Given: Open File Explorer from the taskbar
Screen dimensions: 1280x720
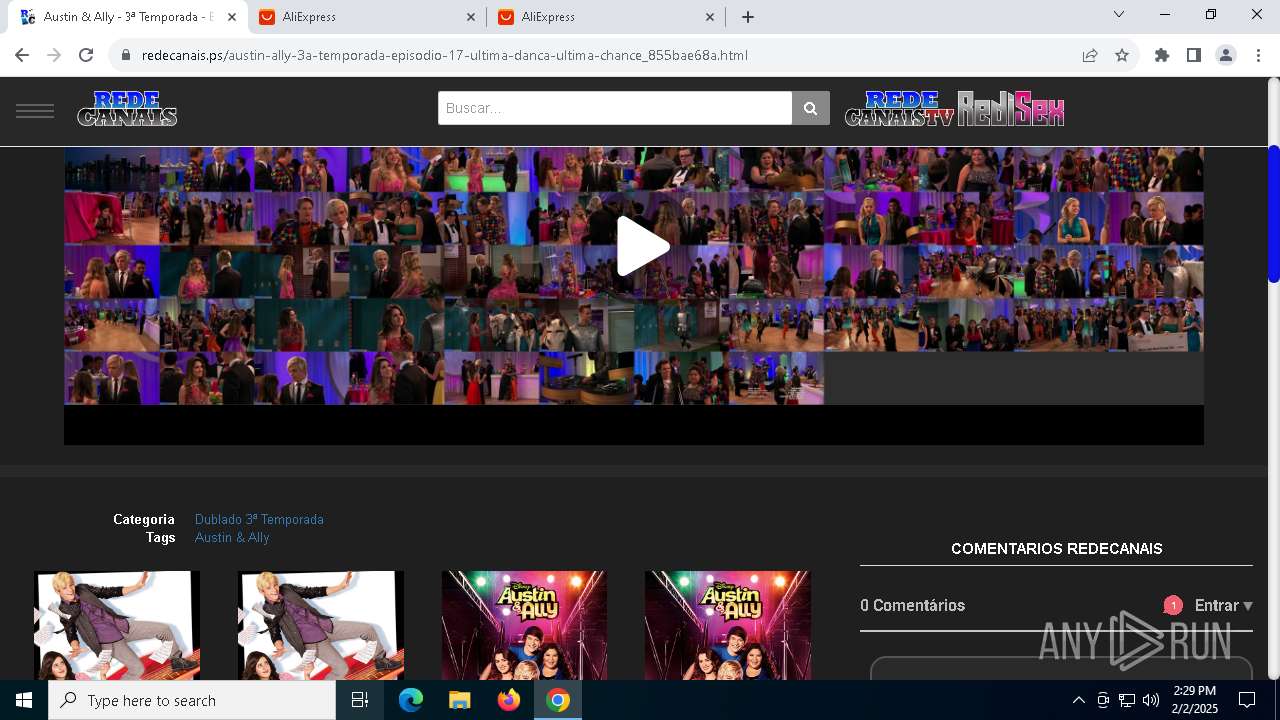Looking at the screenshot, I should point(460,700).
